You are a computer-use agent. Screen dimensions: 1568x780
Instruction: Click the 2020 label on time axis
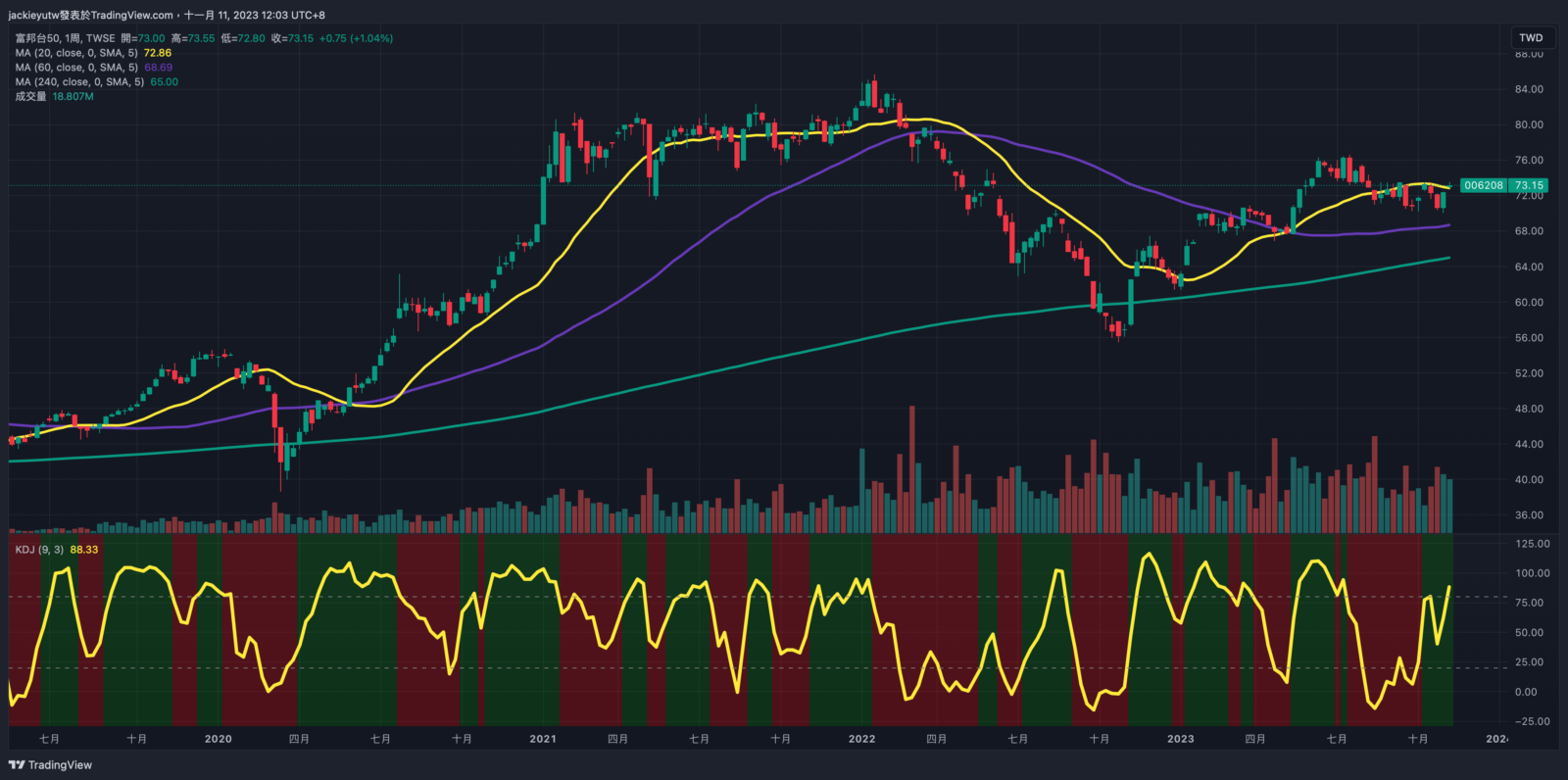pyautogui.click(x=218, y=739)
